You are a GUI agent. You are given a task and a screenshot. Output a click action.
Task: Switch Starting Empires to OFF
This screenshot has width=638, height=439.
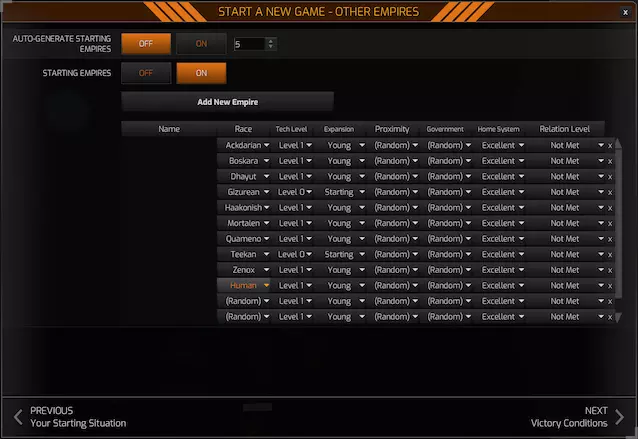(x=146, y=73)
